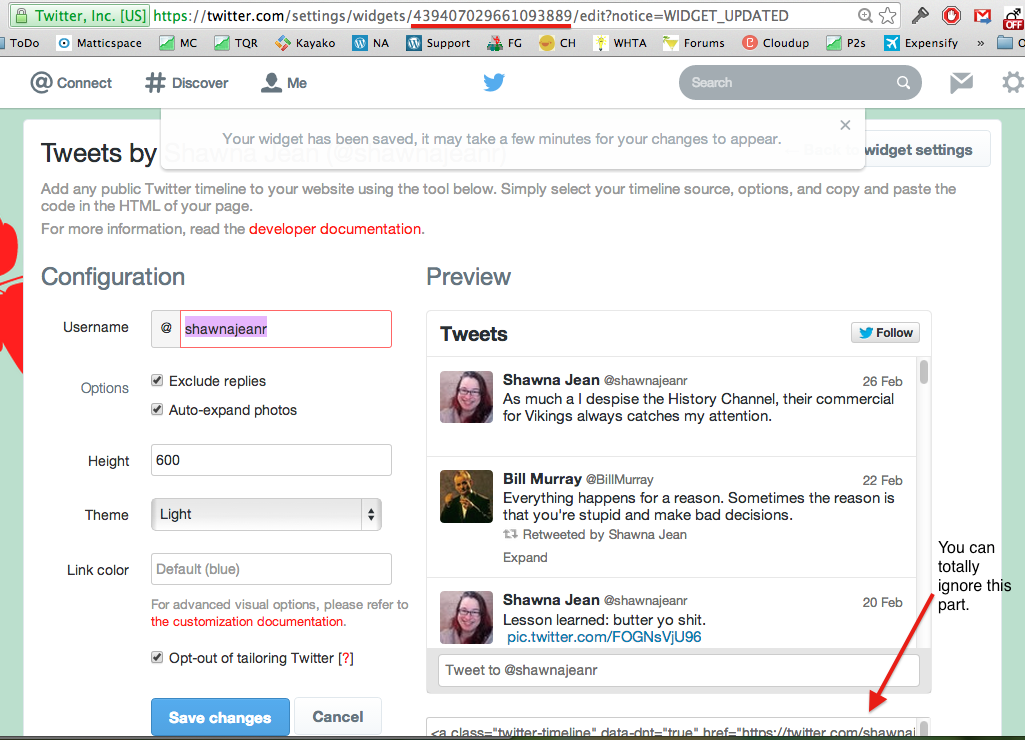The height and width of the screenshot is (740, 1025).
Task: Open the Theme dropdown set to Light
Action: [266, 515]
